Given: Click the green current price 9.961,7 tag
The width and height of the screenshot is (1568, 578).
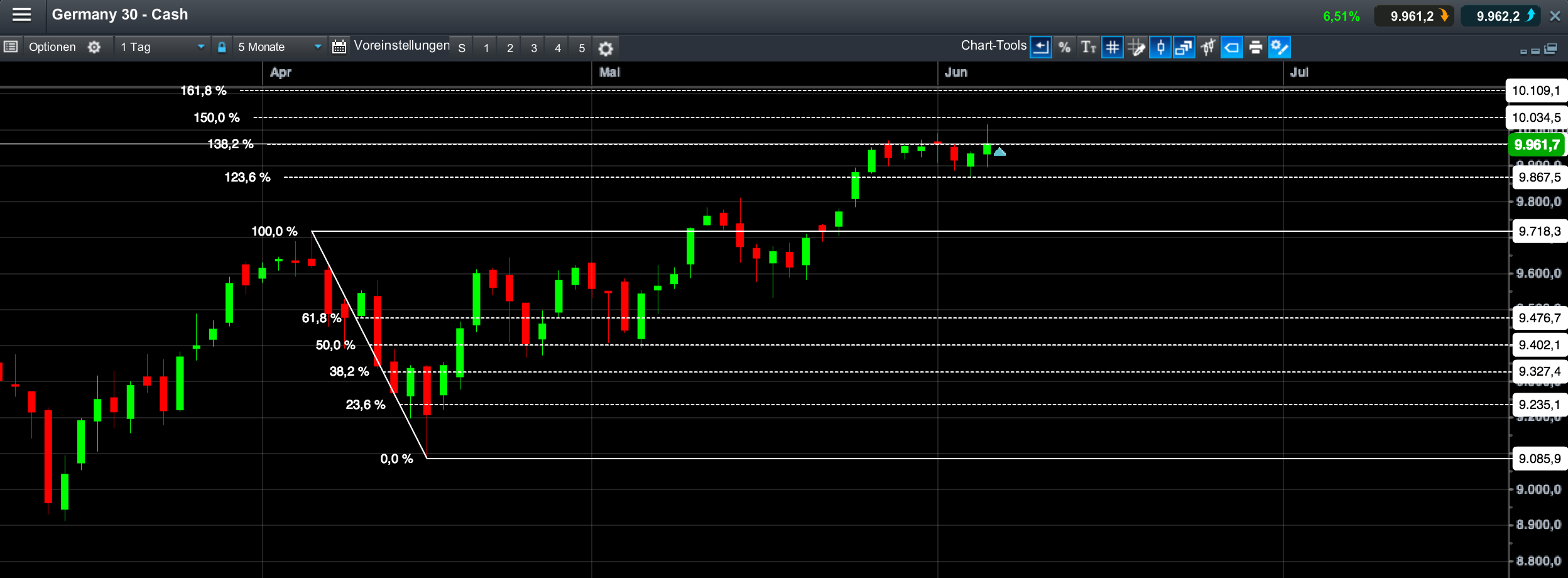Looking at the screenshot, I should tap(1537, 144).
